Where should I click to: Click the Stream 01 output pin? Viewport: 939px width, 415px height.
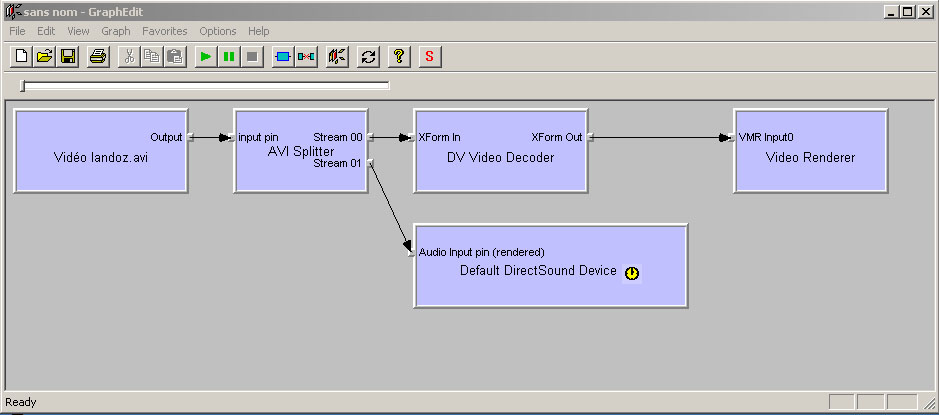[x=371, y=163]
